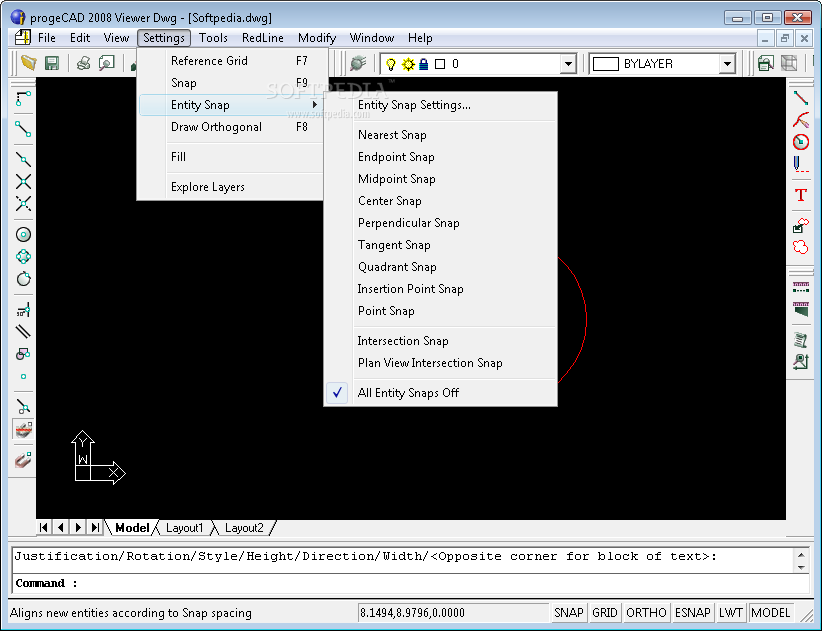Toggle SNAP in the status bar

pyautogui.click(x=568, y=613)
